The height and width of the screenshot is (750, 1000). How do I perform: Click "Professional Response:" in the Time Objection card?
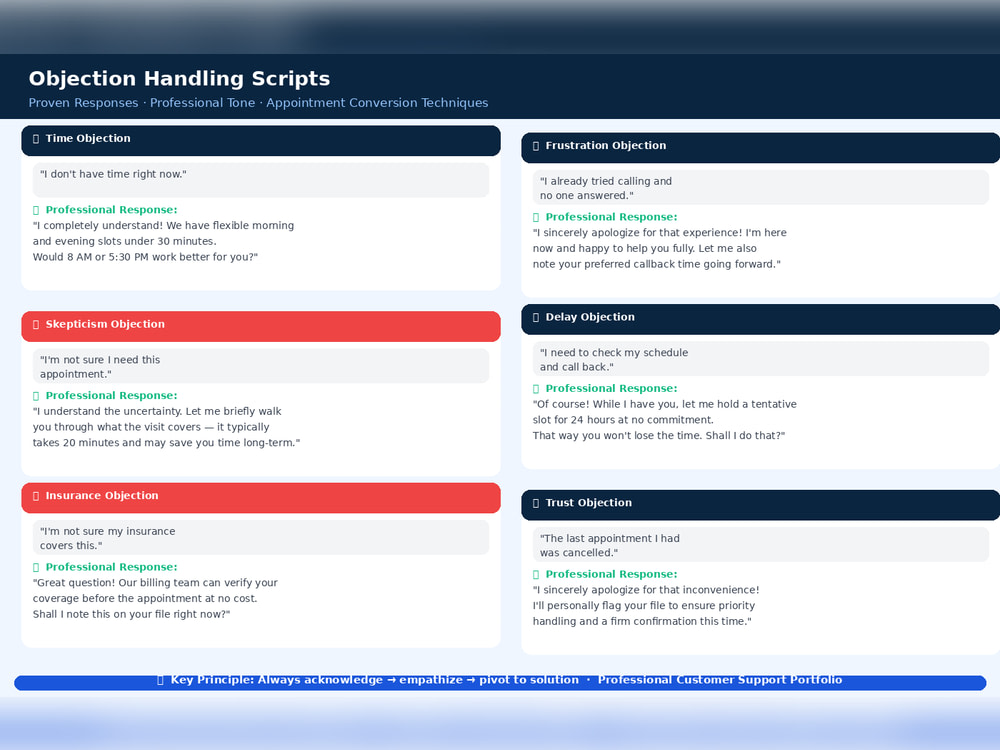tap(112, 210)
